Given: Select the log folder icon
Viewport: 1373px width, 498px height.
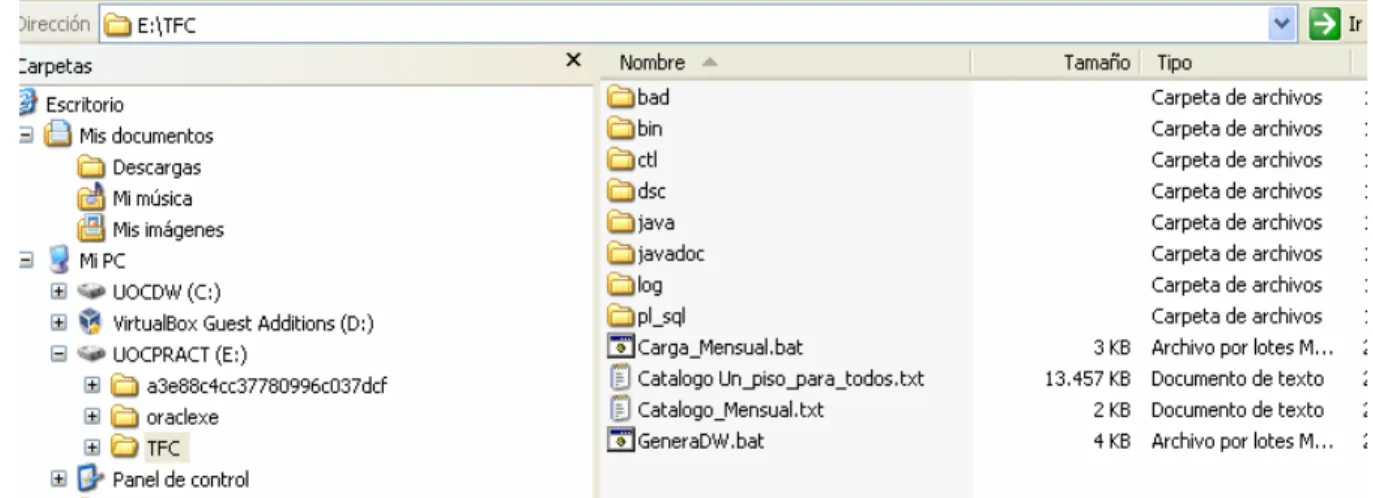Looking at the screenshot, I should pos(621,285).
